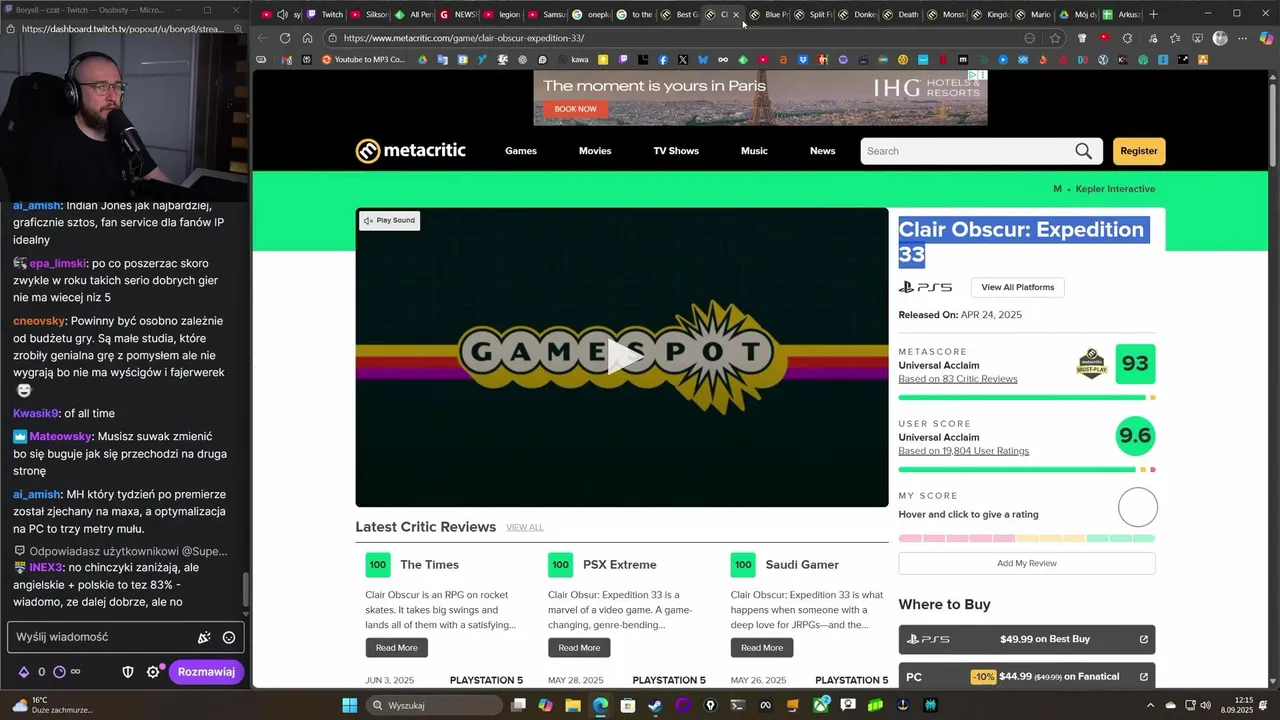Open chat settings gear icon
This screenshot has height=720, width=1280.
point(153,672)
